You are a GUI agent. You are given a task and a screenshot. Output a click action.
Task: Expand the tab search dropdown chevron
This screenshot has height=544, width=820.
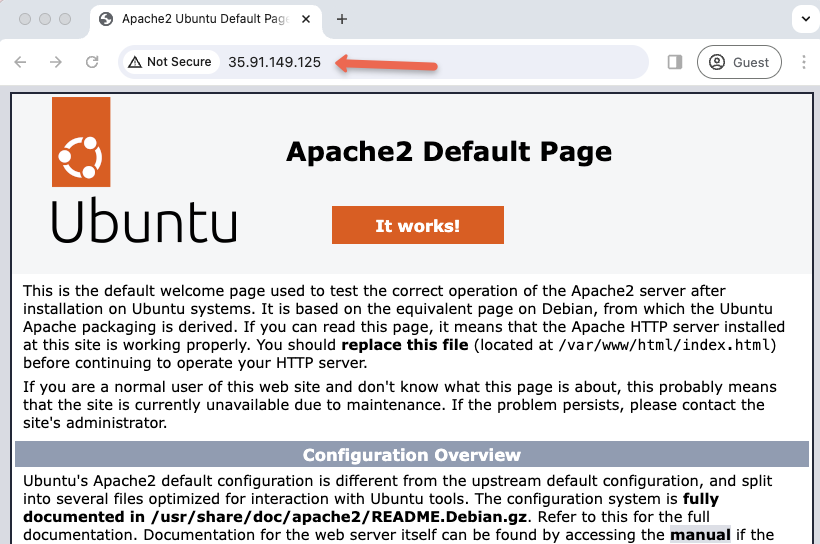click(x=806, y=19)
